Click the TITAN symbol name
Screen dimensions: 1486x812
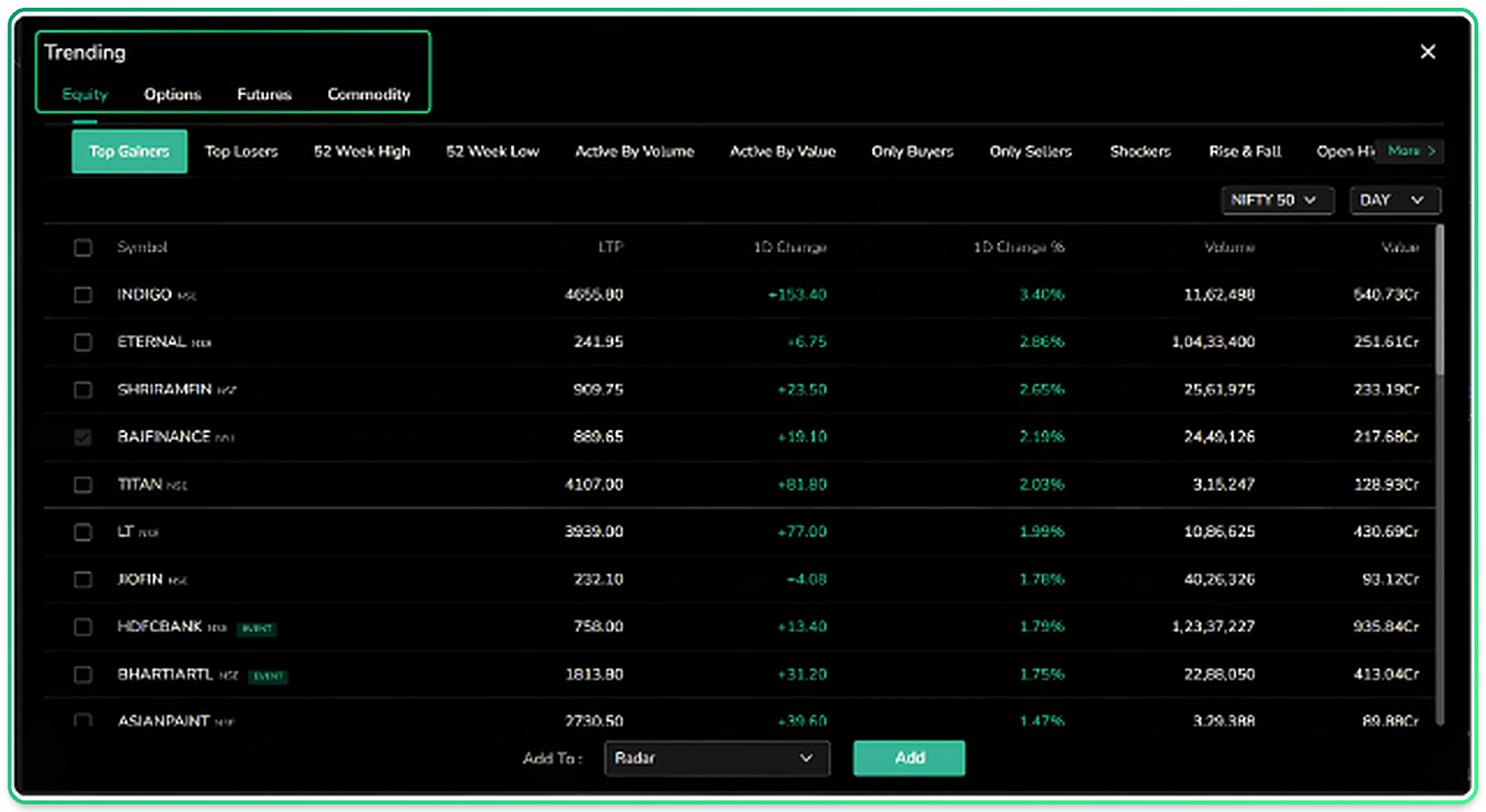(140, 484)
